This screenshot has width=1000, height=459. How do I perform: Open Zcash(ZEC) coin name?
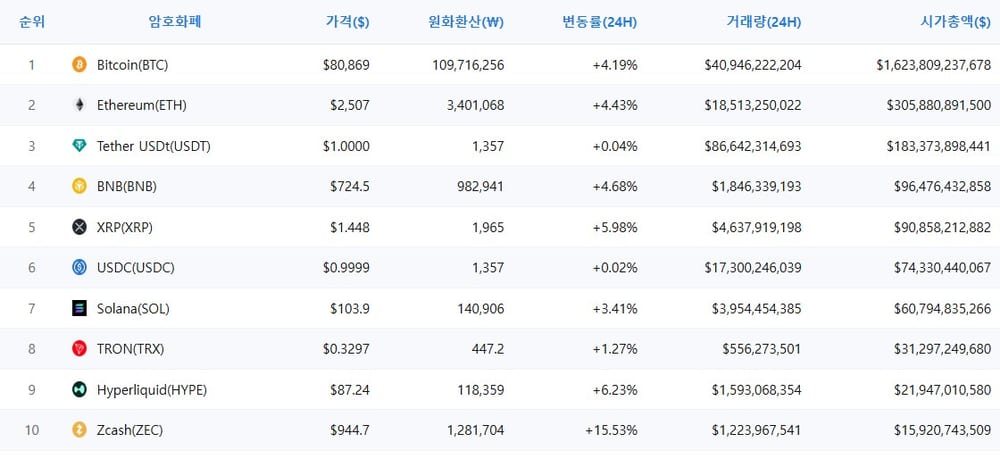point(130,431)
